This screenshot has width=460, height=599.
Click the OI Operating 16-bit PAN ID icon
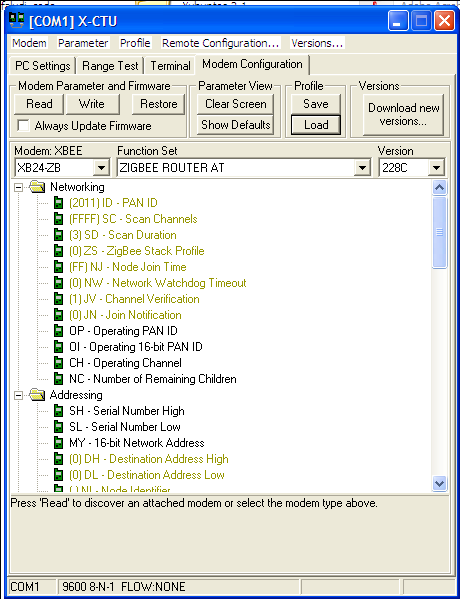click(x=58, y=347)
